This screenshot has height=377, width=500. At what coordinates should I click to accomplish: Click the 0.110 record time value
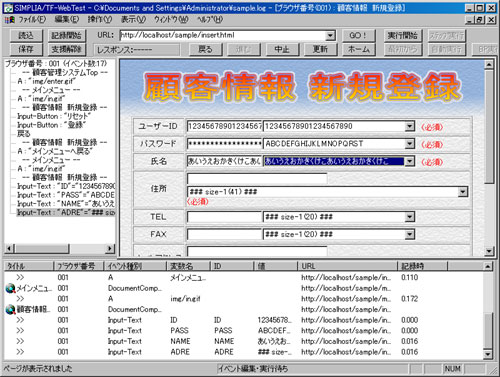click(410, 277)
